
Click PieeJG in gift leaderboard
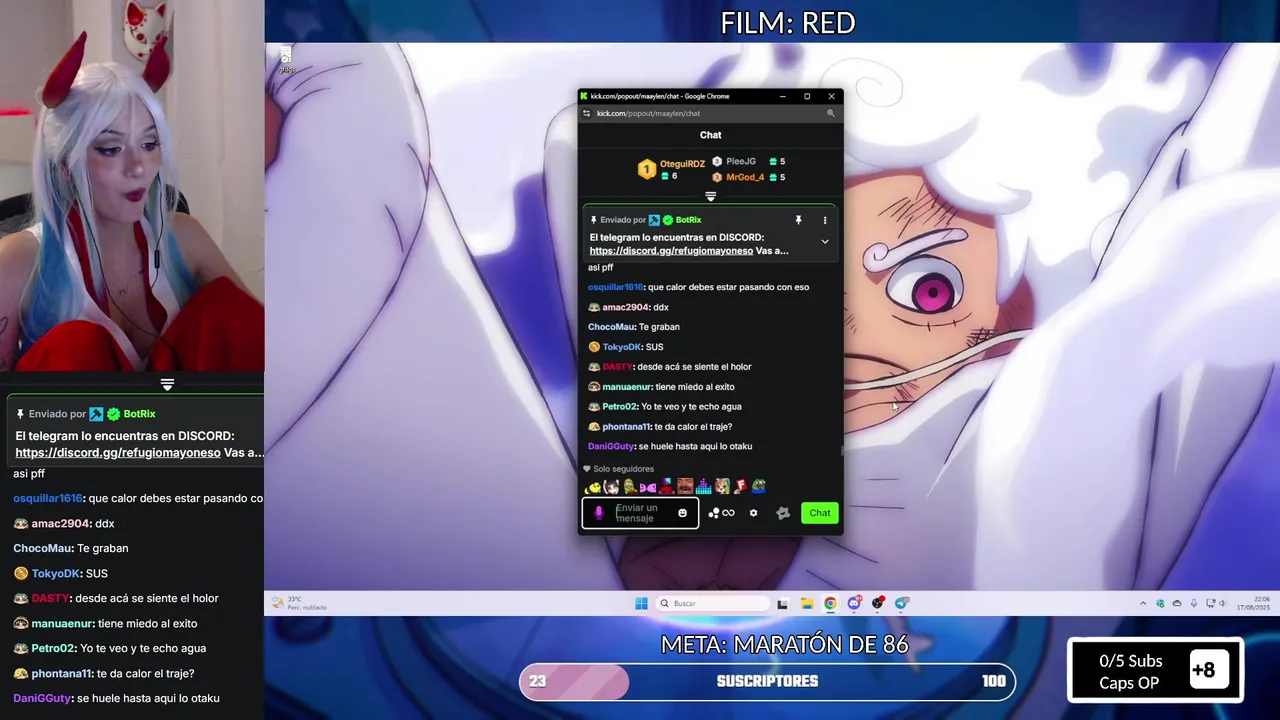click(741, 161)
